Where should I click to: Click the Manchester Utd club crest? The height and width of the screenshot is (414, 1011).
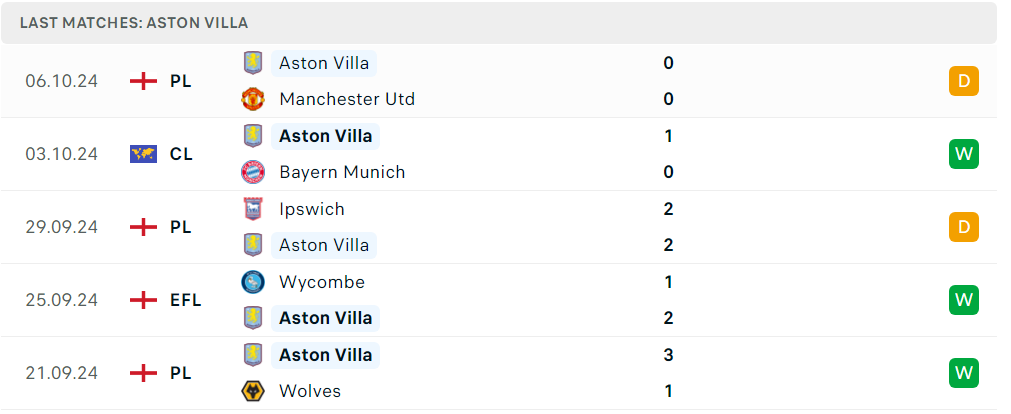253,99
